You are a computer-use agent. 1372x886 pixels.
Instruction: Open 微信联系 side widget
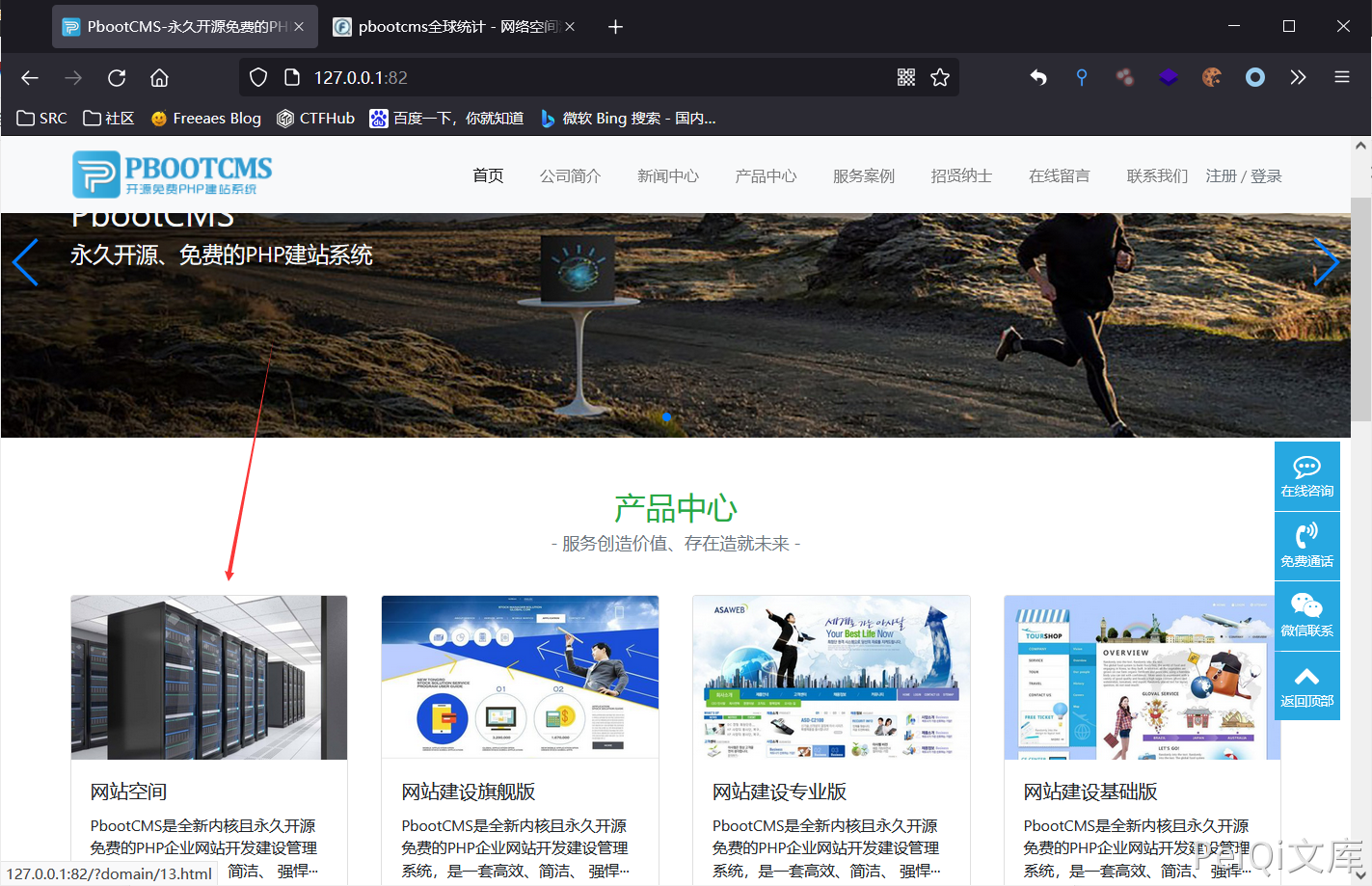1307,616
